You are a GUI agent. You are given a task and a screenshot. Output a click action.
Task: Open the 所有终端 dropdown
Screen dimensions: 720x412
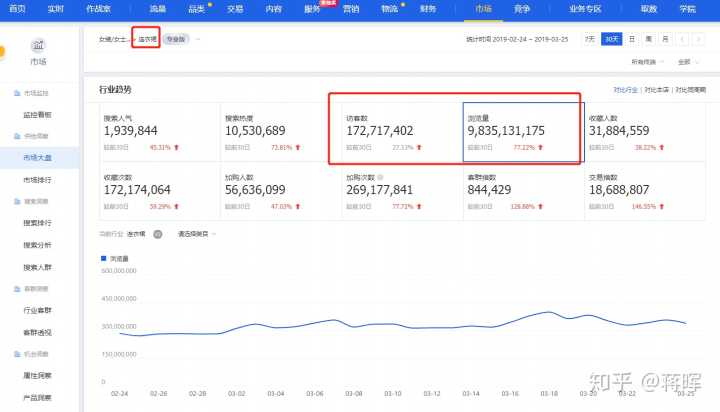pos(646,61)
